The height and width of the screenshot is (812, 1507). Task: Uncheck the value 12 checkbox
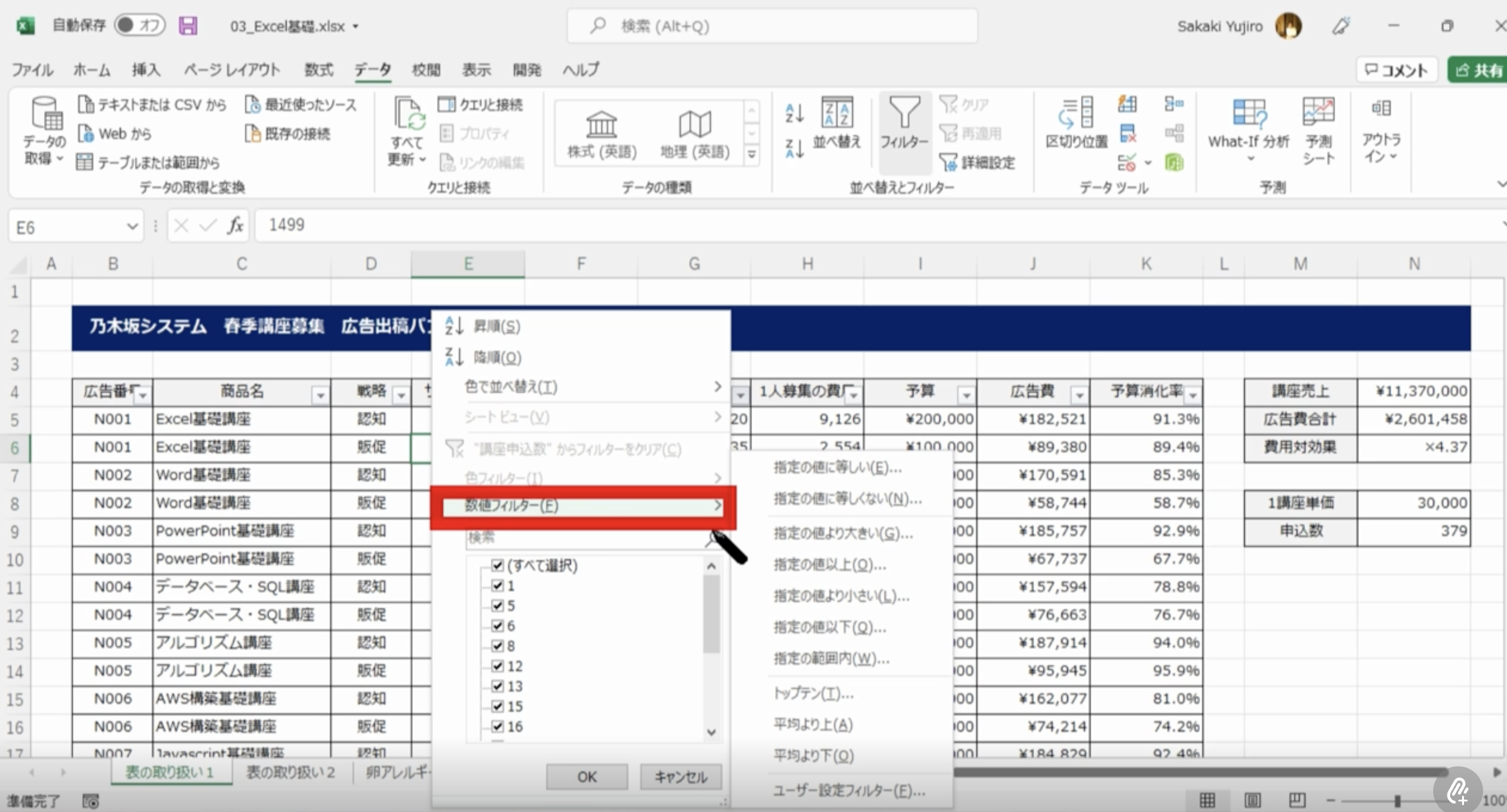point(497,666)
